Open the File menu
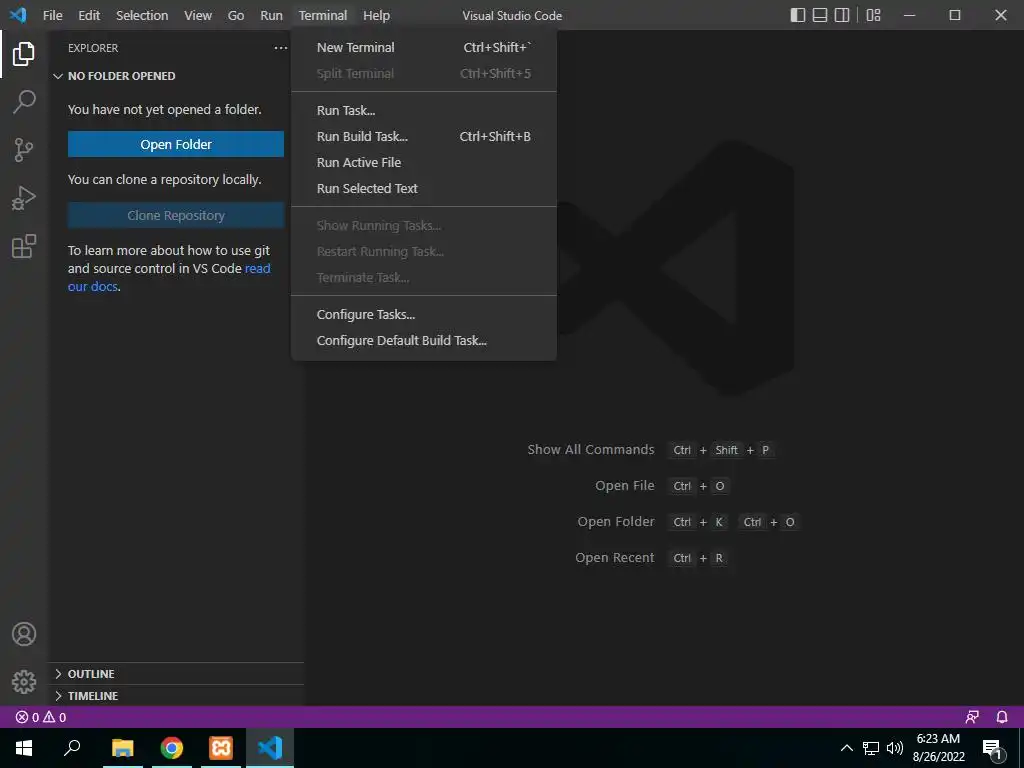This screenshot has height=768, width=1024. [53, 15]
